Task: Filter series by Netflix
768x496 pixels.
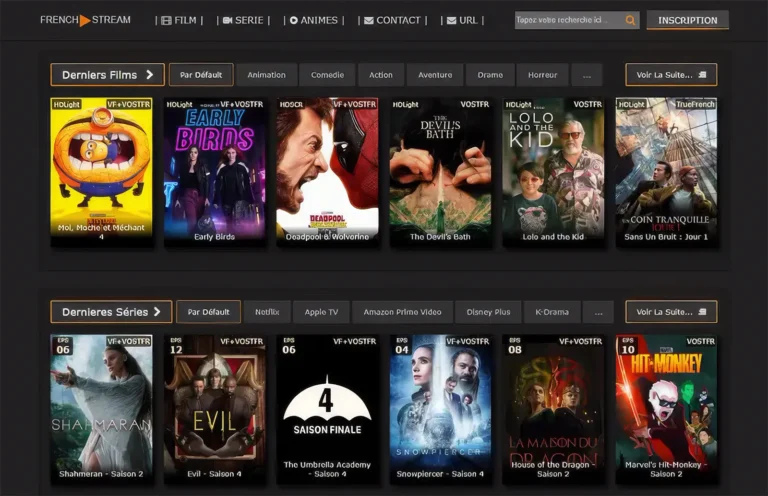Action: (x=267, y=312)
